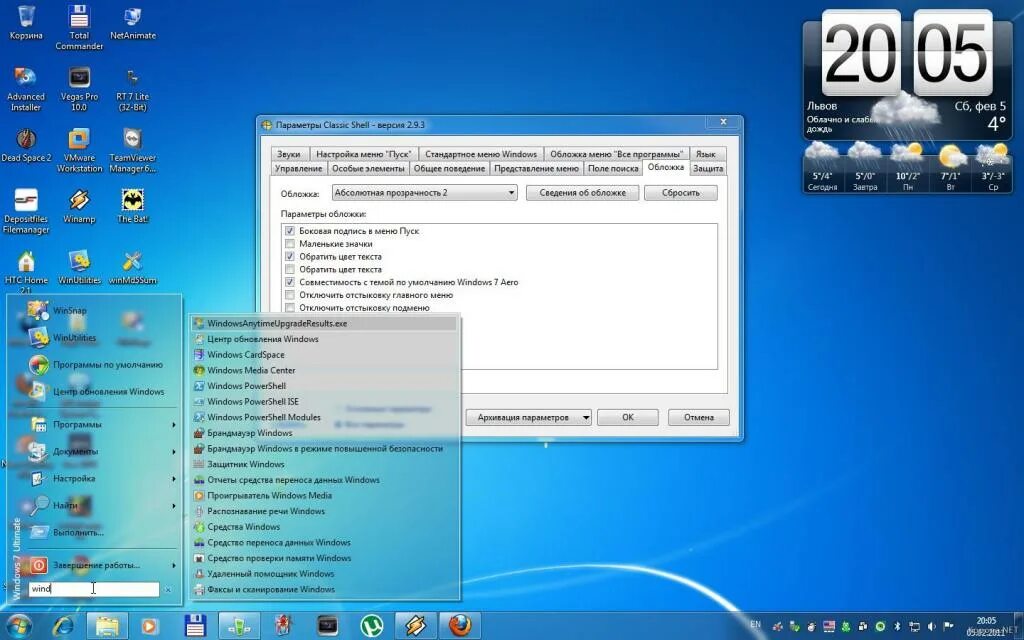Viewport: 1024px width, 640px height.
Task: Expand Настройка submenu in Start menu
Action: [x=104, y=479]
